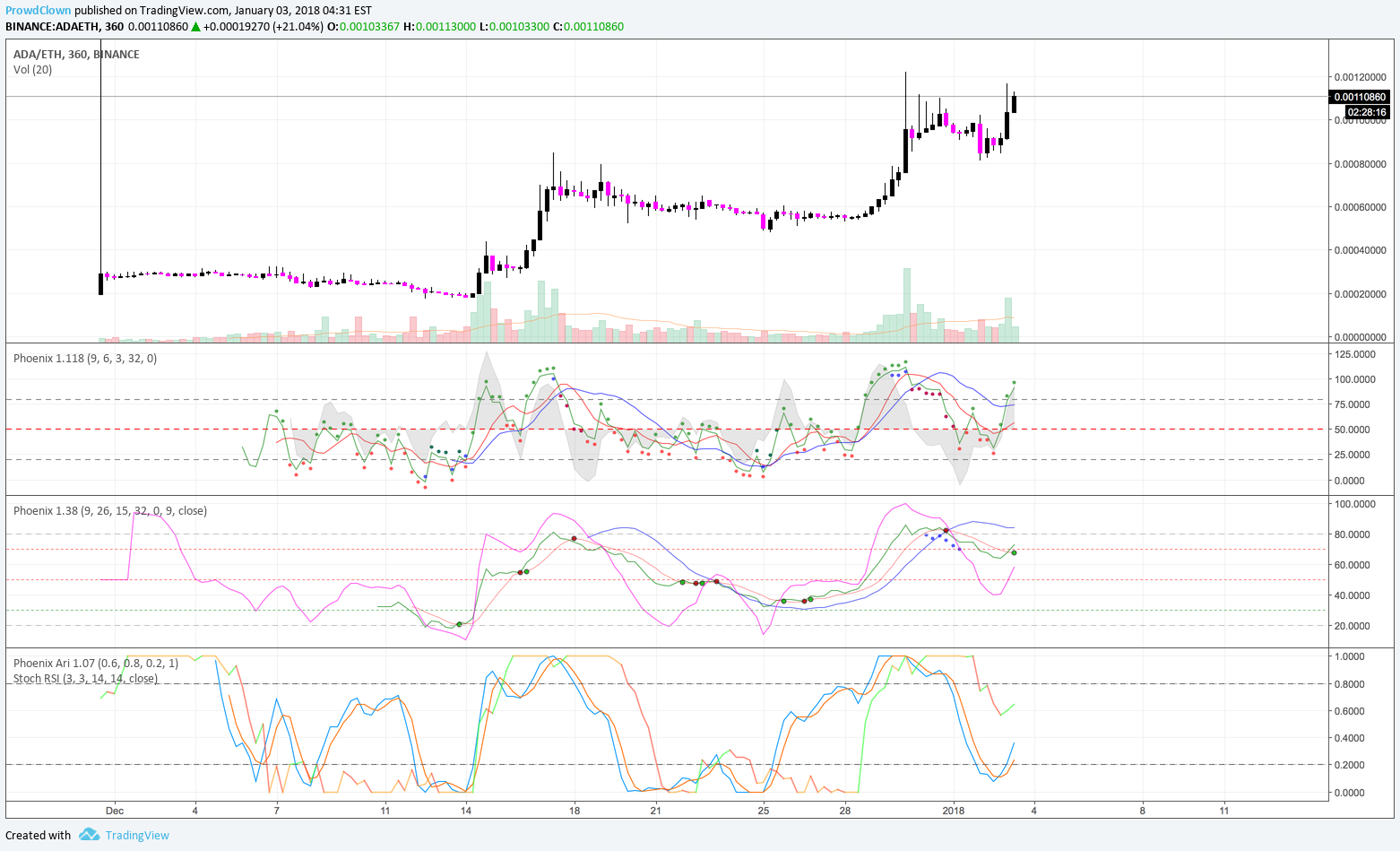Click the 0.00120000 price axis label
This screenshot has width=1400, height=851.
pyautogui.click(x=1360, y=77)
